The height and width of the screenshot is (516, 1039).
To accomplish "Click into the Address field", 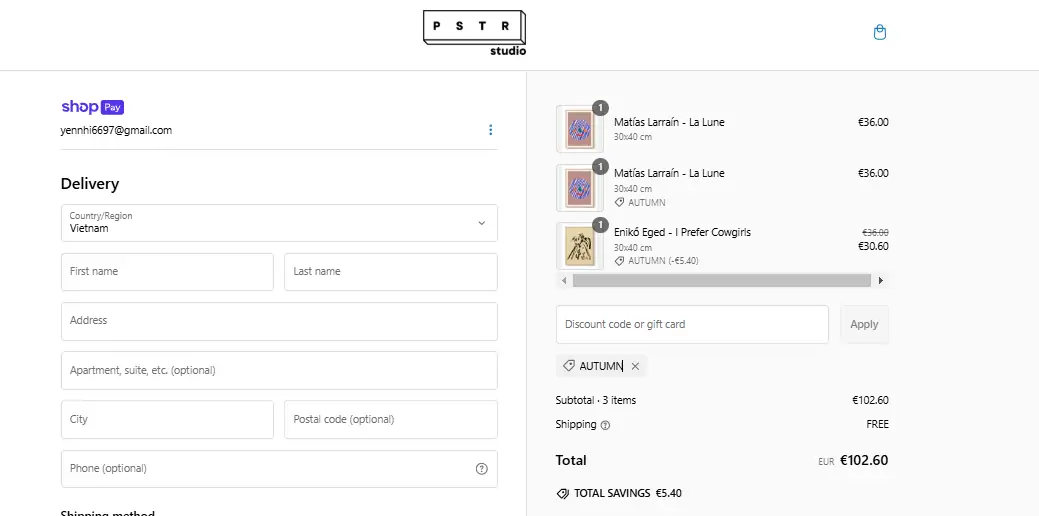I will pos(279,321).
